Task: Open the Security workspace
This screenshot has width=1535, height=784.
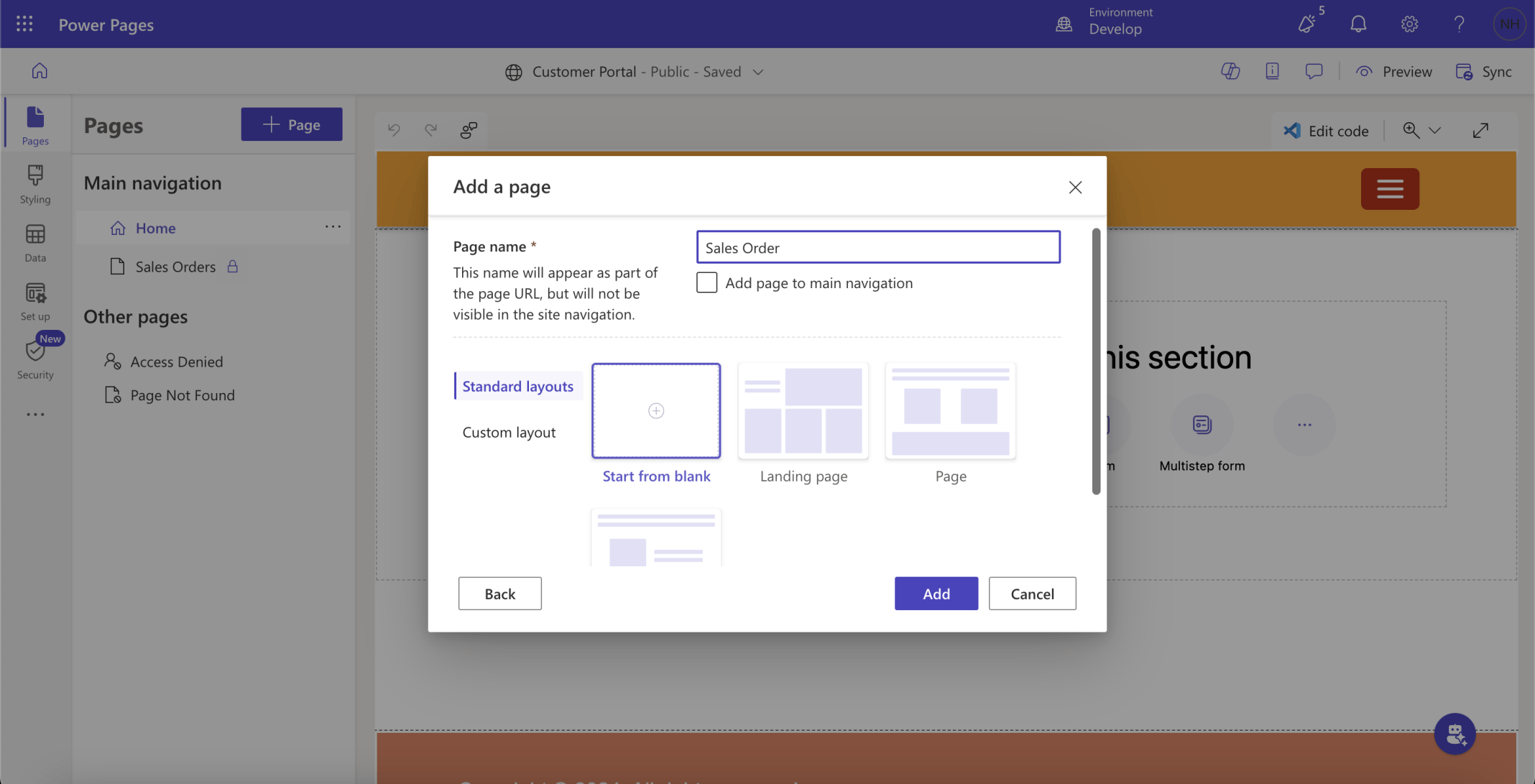Action: (34, 359)
